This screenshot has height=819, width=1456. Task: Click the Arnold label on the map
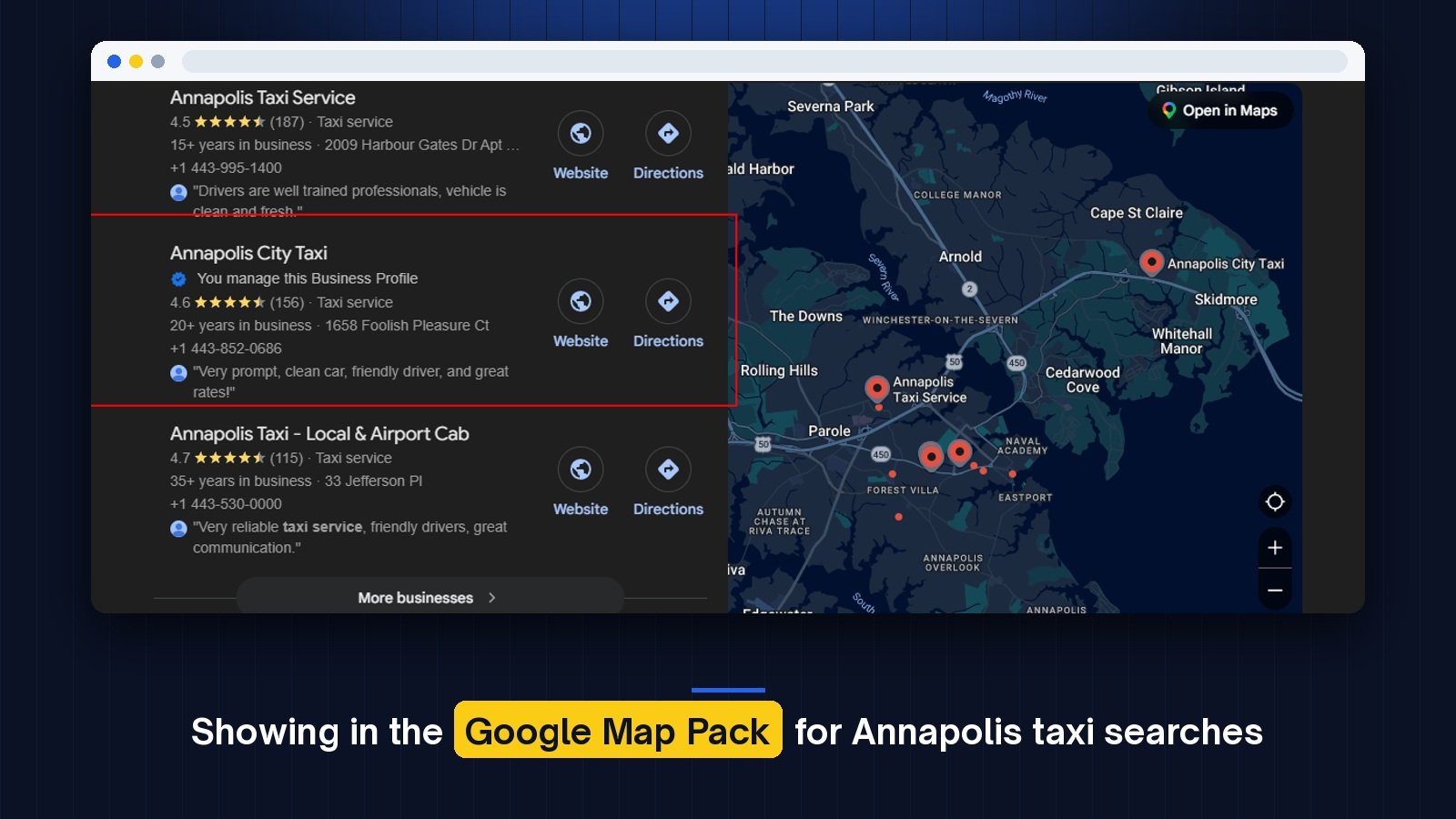(x=960, y=257)
